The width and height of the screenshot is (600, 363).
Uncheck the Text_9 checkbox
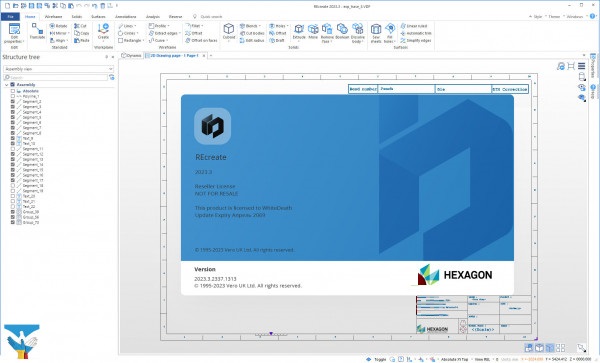click(13, 138)
